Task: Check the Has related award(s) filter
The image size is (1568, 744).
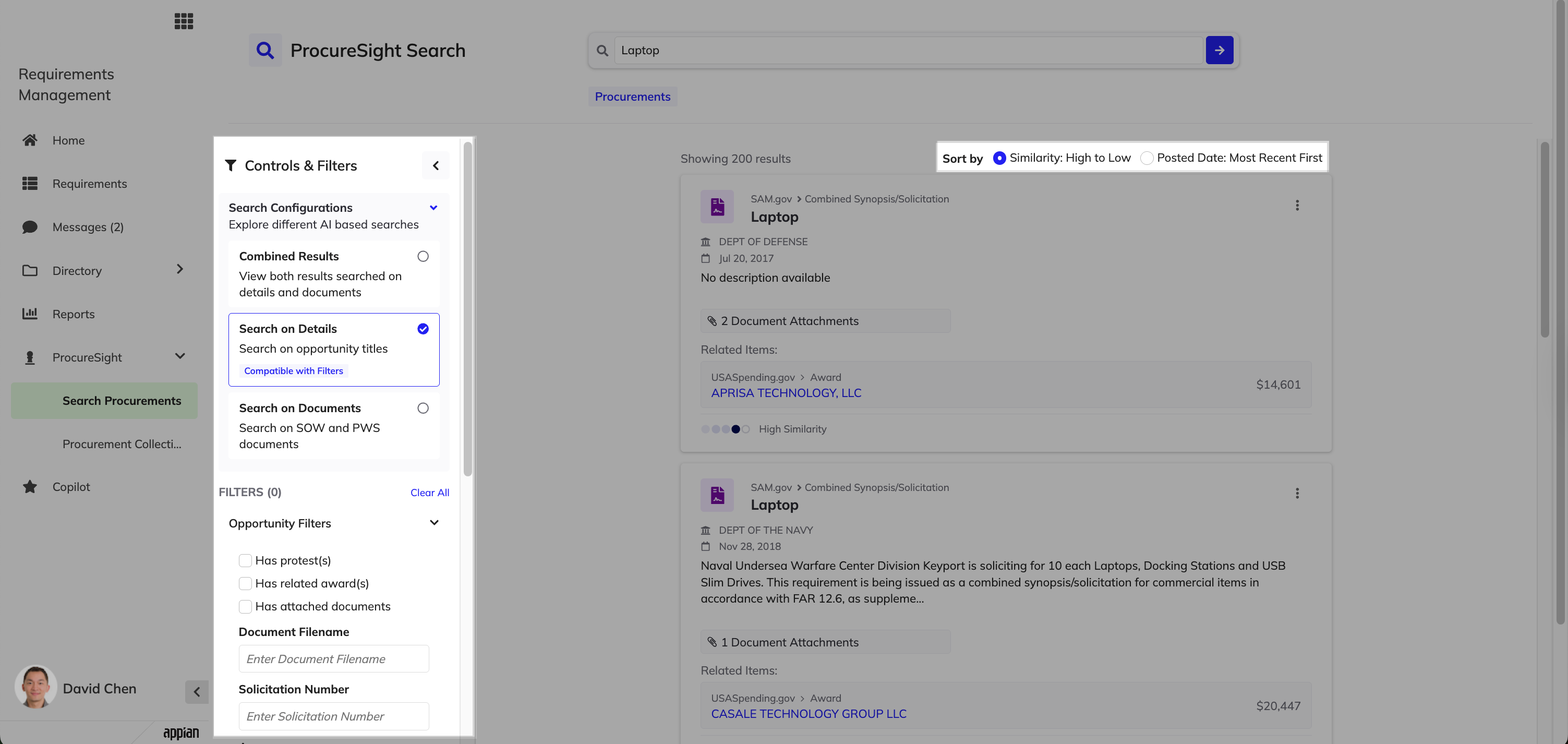Action: [x=245, y=584]
